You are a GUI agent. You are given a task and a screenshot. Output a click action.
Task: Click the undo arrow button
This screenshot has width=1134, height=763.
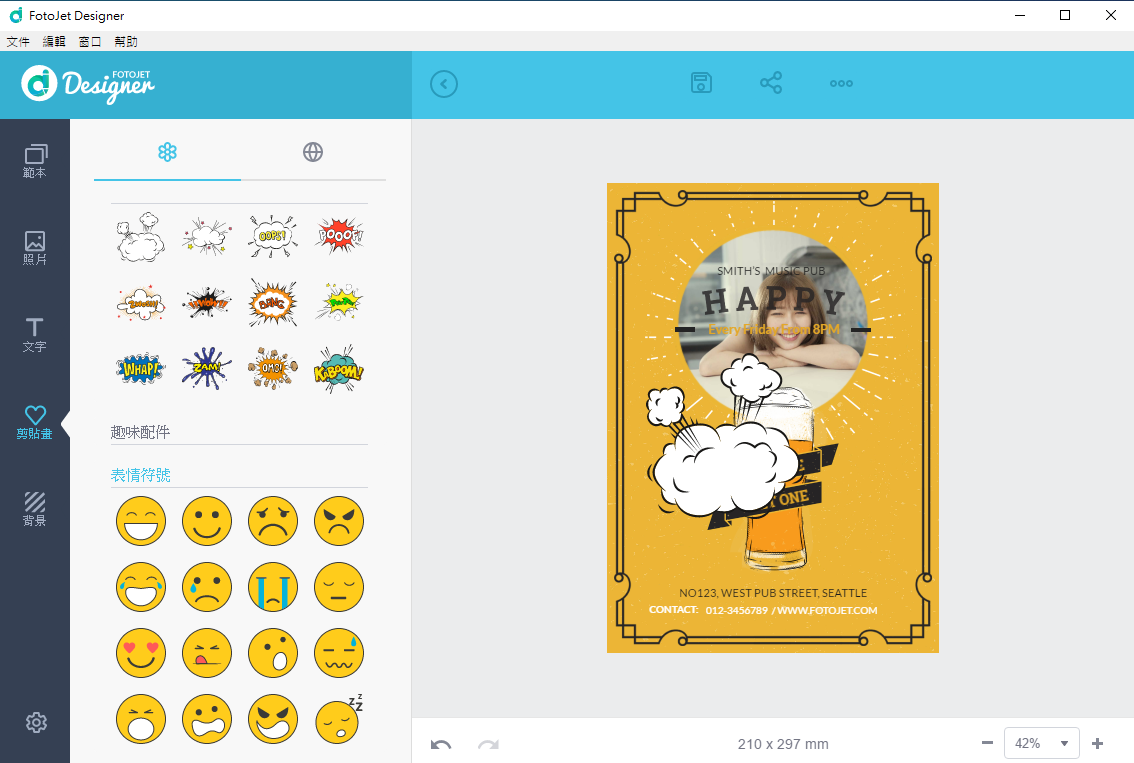(x=441, y=744)
